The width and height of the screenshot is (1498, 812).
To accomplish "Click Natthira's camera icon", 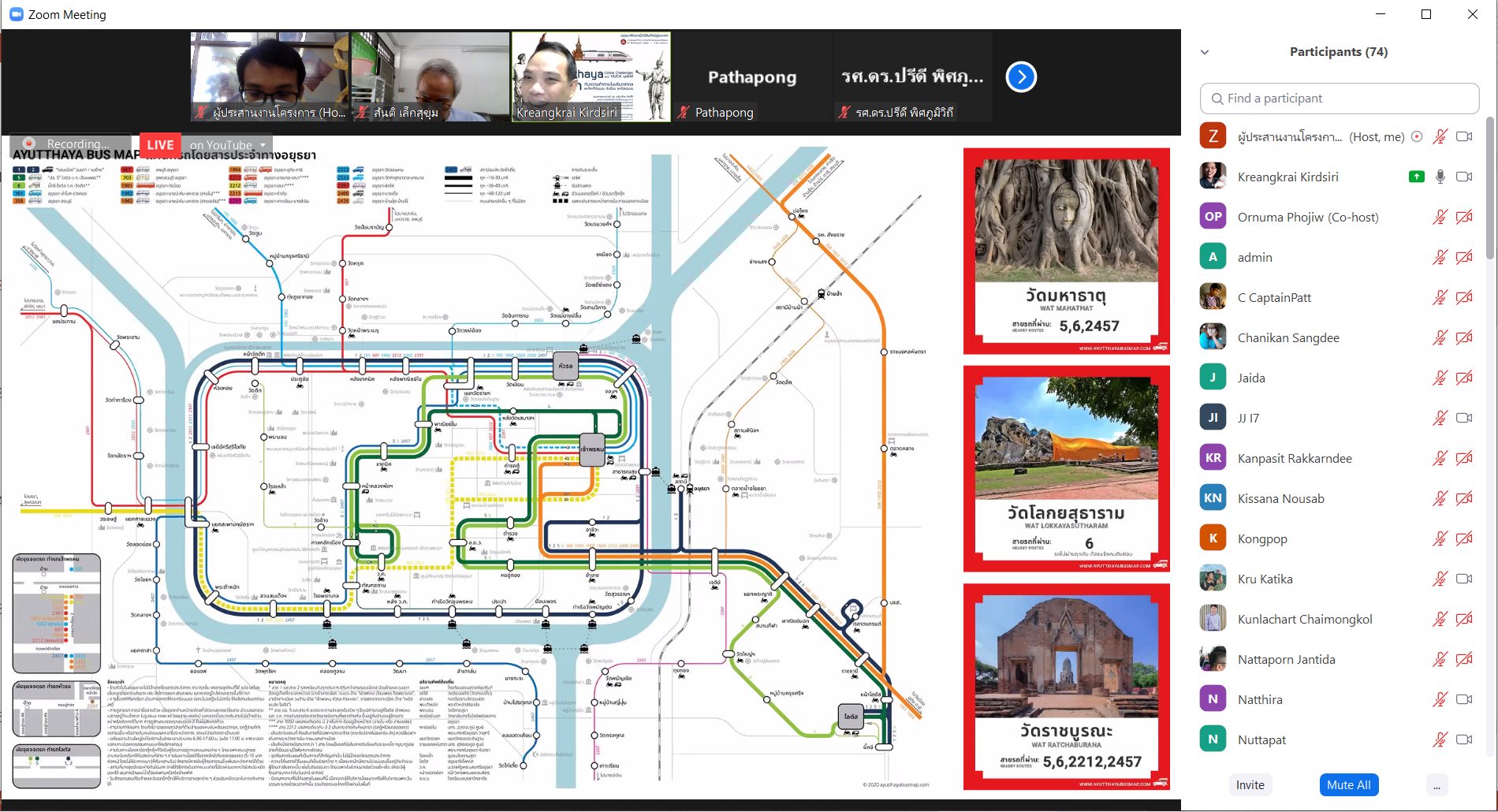I will point(1464,699).
